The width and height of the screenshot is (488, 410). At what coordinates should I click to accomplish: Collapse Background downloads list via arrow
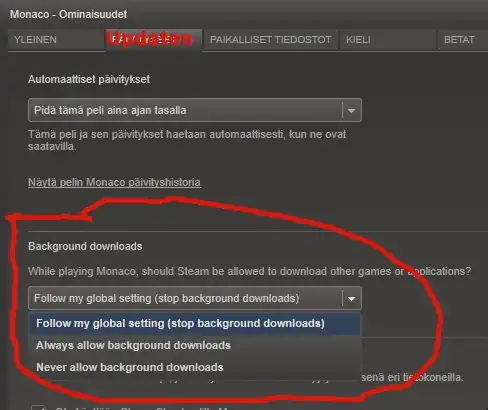pos(351,299)
